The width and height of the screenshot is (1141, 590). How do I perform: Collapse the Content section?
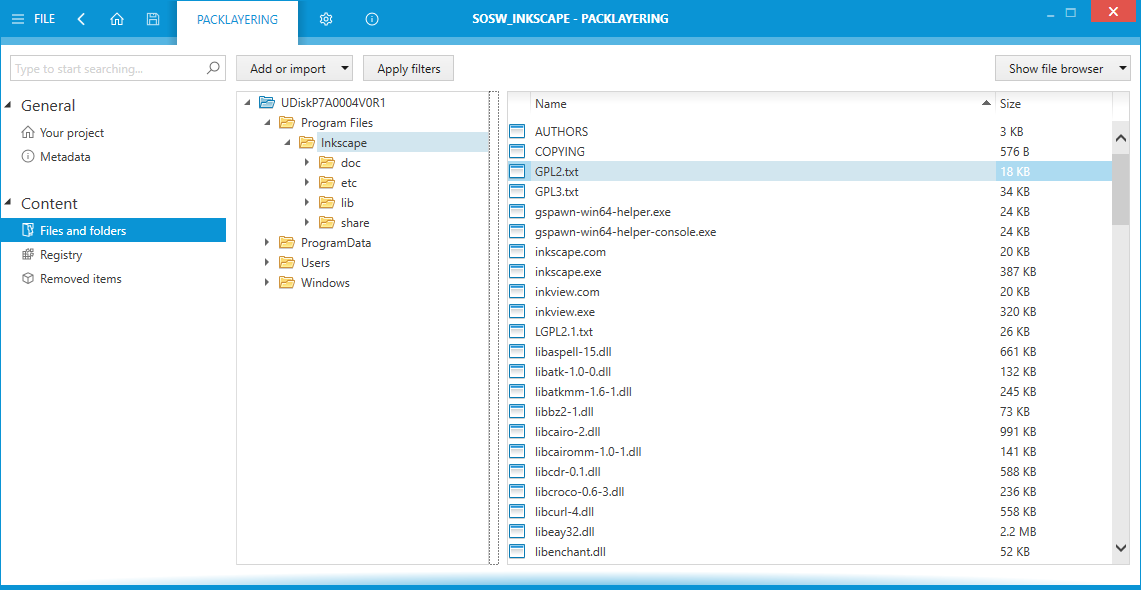8,203
